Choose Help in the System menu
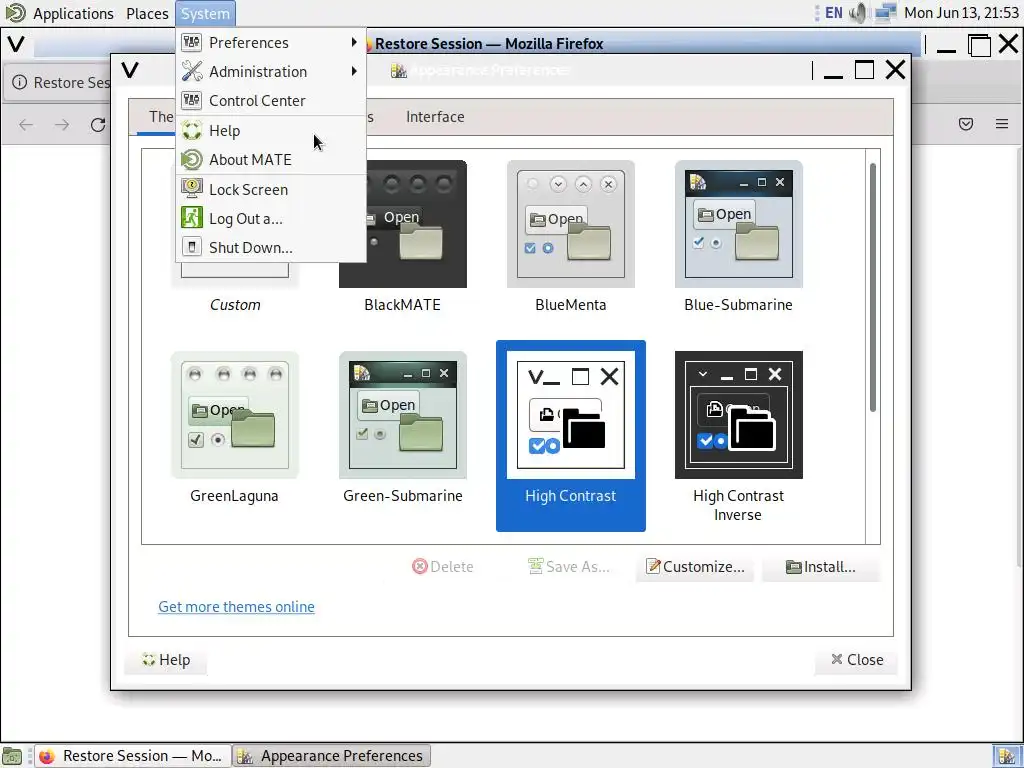This screenshot has width=1024, height=768. coord(270,131)
